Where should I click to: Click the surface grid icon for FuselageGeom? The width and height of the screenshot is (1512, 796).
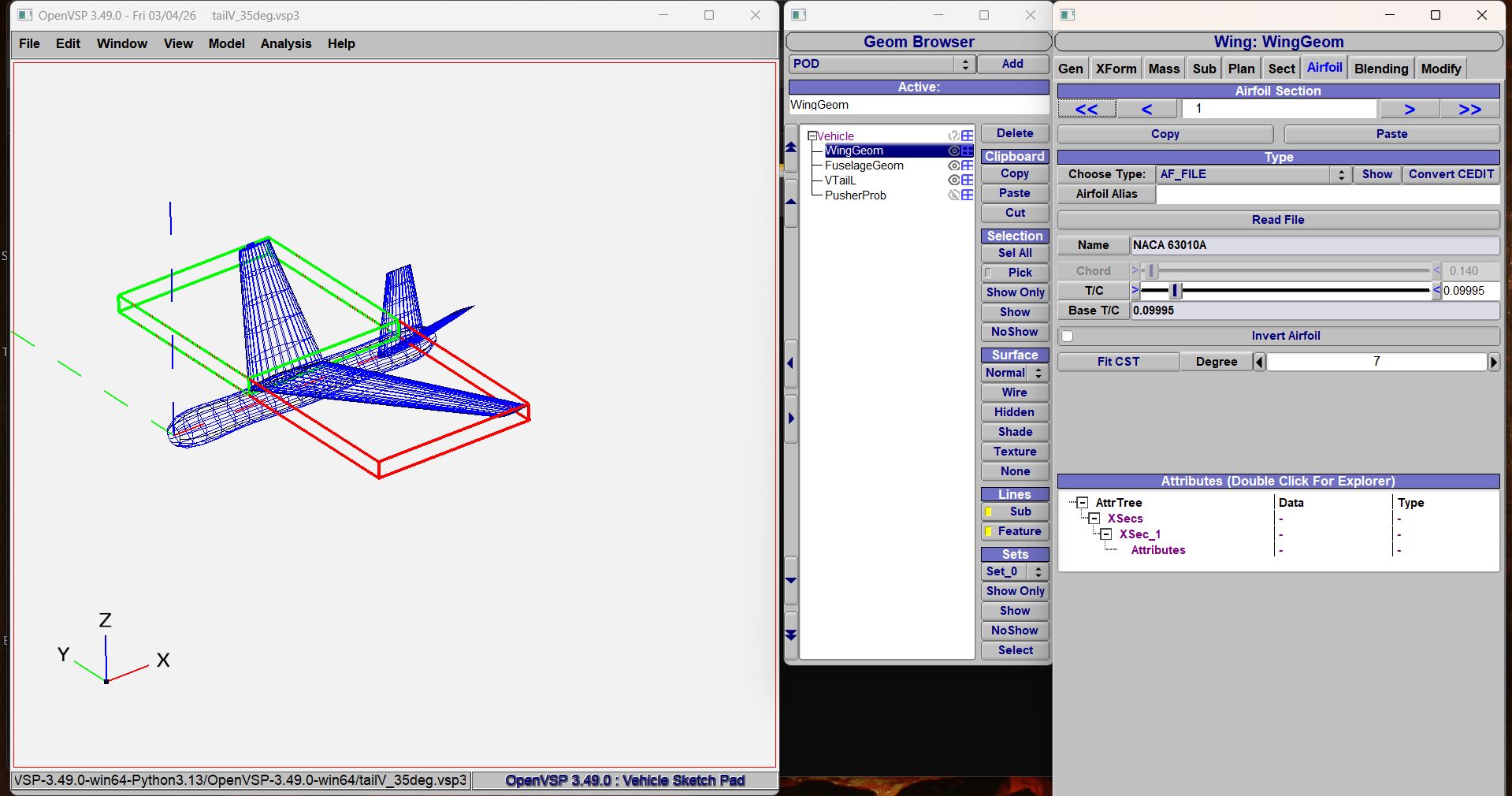tap(967, 166)
